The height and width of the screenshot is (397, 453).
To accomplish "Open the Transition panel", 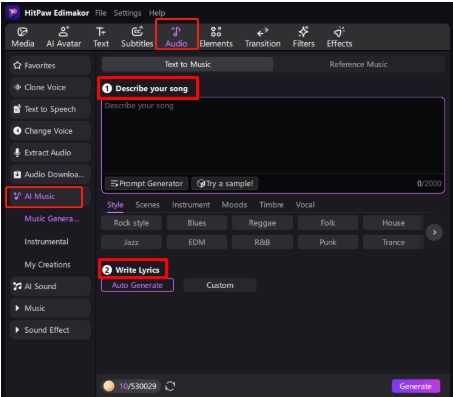I will point(263,37).
